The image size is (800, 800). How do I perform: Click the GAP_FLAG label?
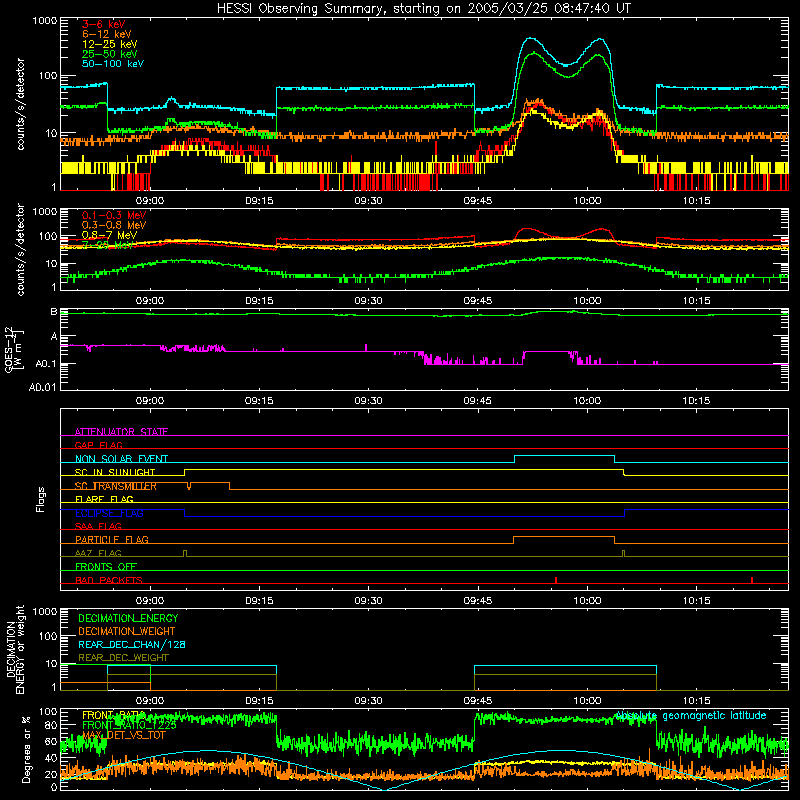[98, 445]
